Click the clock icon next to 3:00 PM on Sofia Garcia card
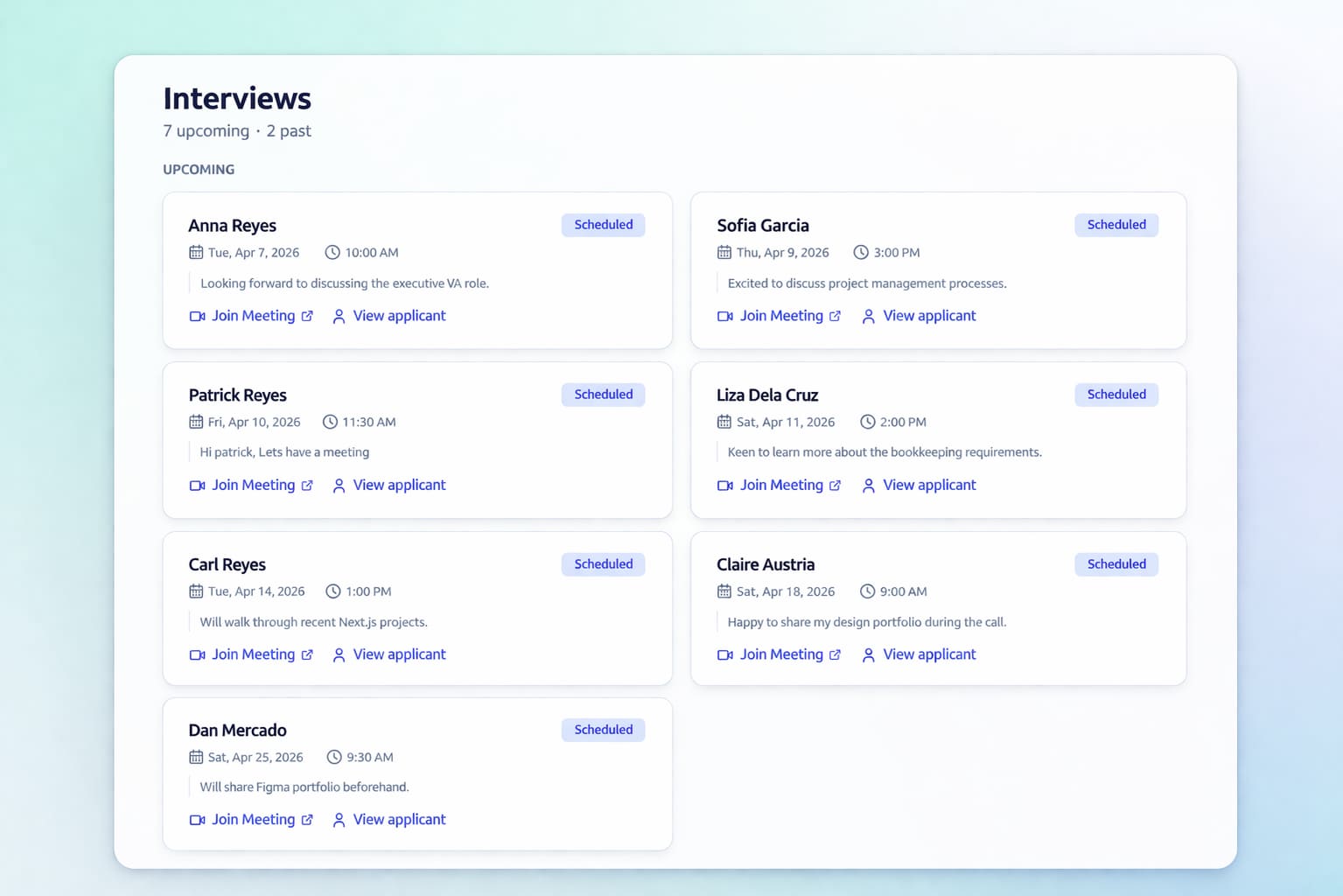Image resolution: width=1343 pixels, height=896 pixels. 860,252
